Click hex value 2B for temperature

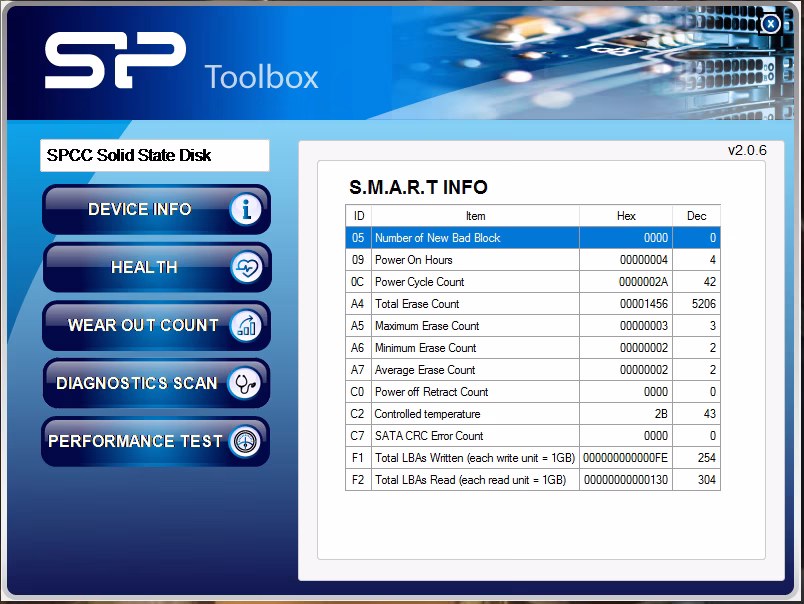[661, 414]
